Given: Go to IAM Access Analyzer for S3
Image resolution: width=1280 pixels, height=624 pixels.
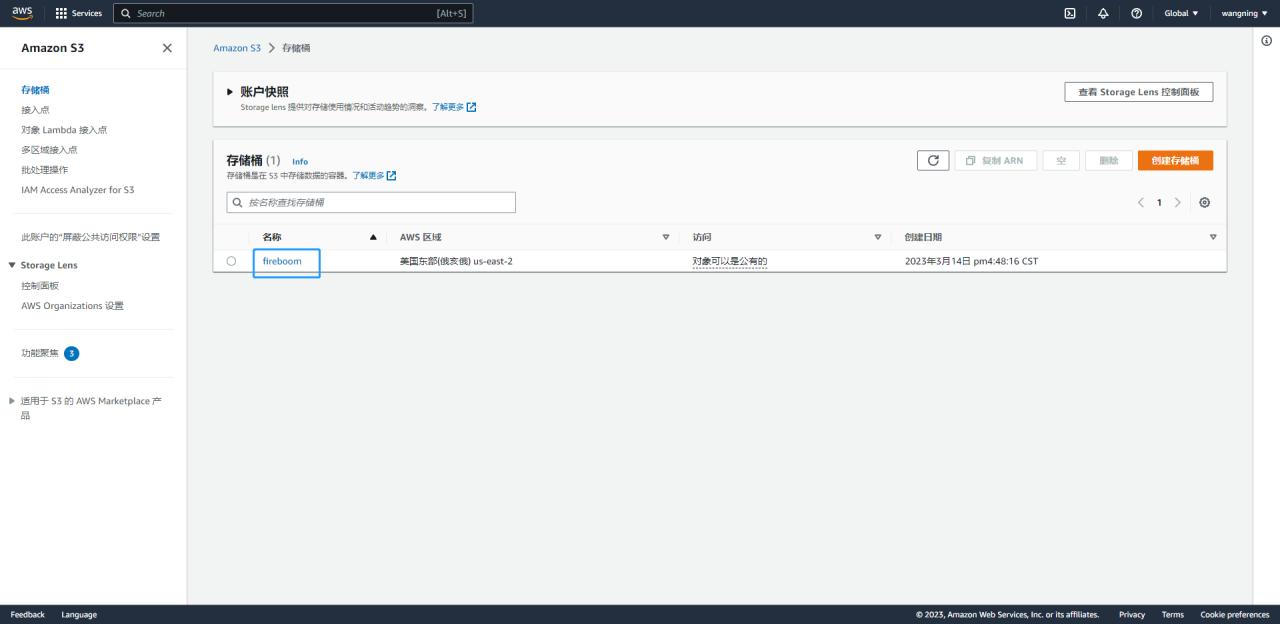Looking at the screenshot, I should coord(77,190).
